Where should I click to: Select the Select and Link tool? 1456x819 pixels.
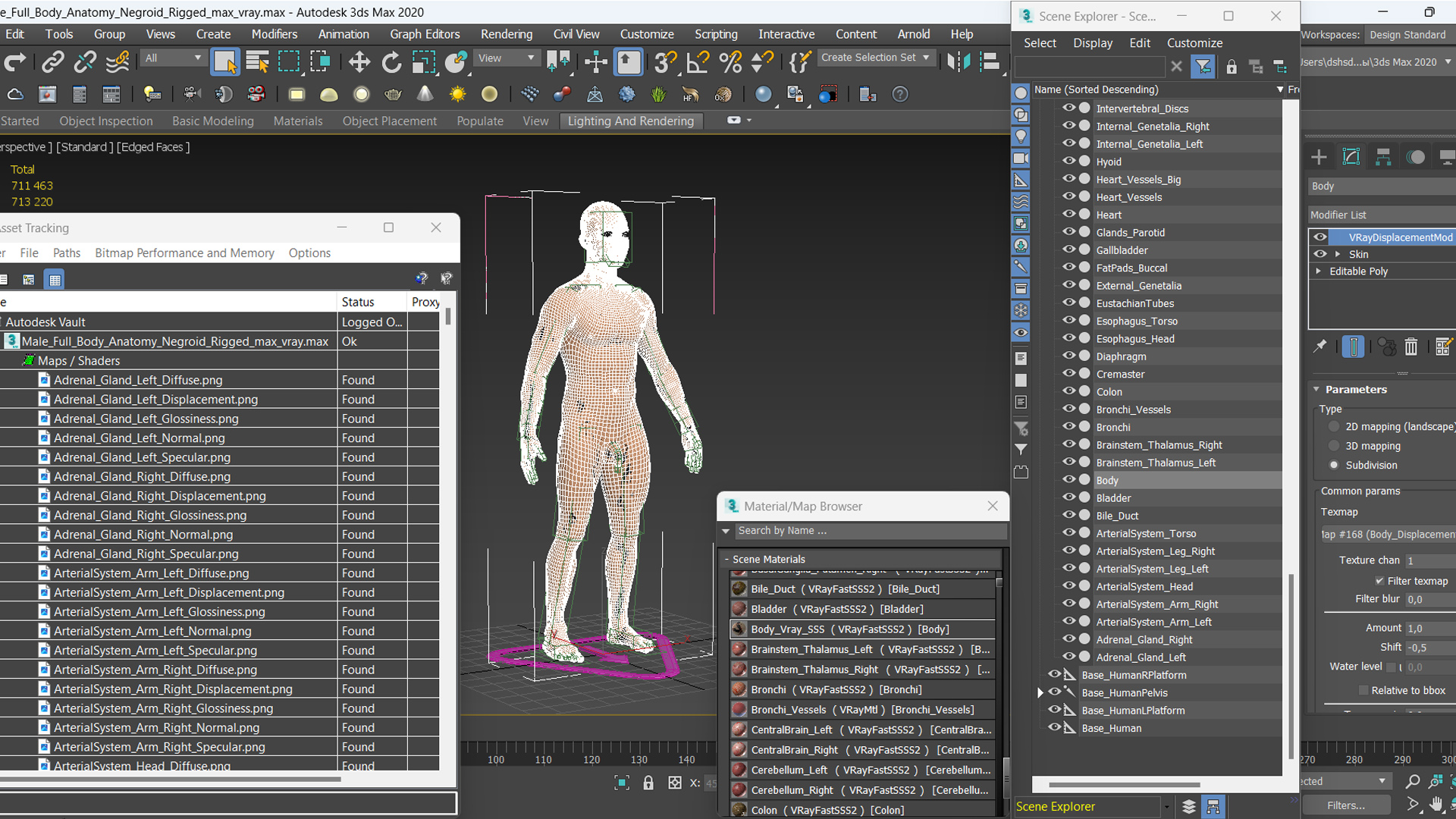[x=52, y=62]
